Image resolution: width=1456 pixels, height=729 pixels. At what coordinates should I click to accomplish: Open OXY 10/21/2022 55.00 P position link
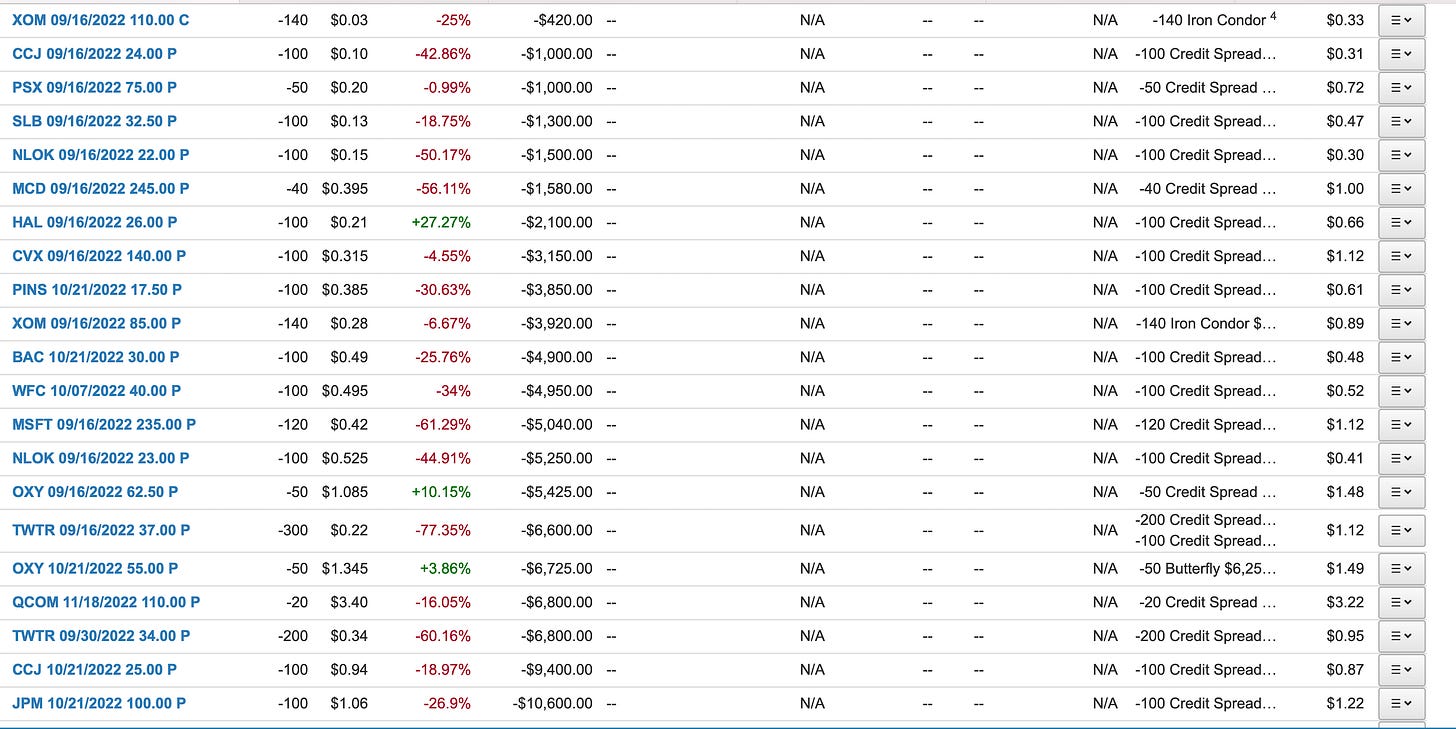pyautogui.click(x=95, y=568)
